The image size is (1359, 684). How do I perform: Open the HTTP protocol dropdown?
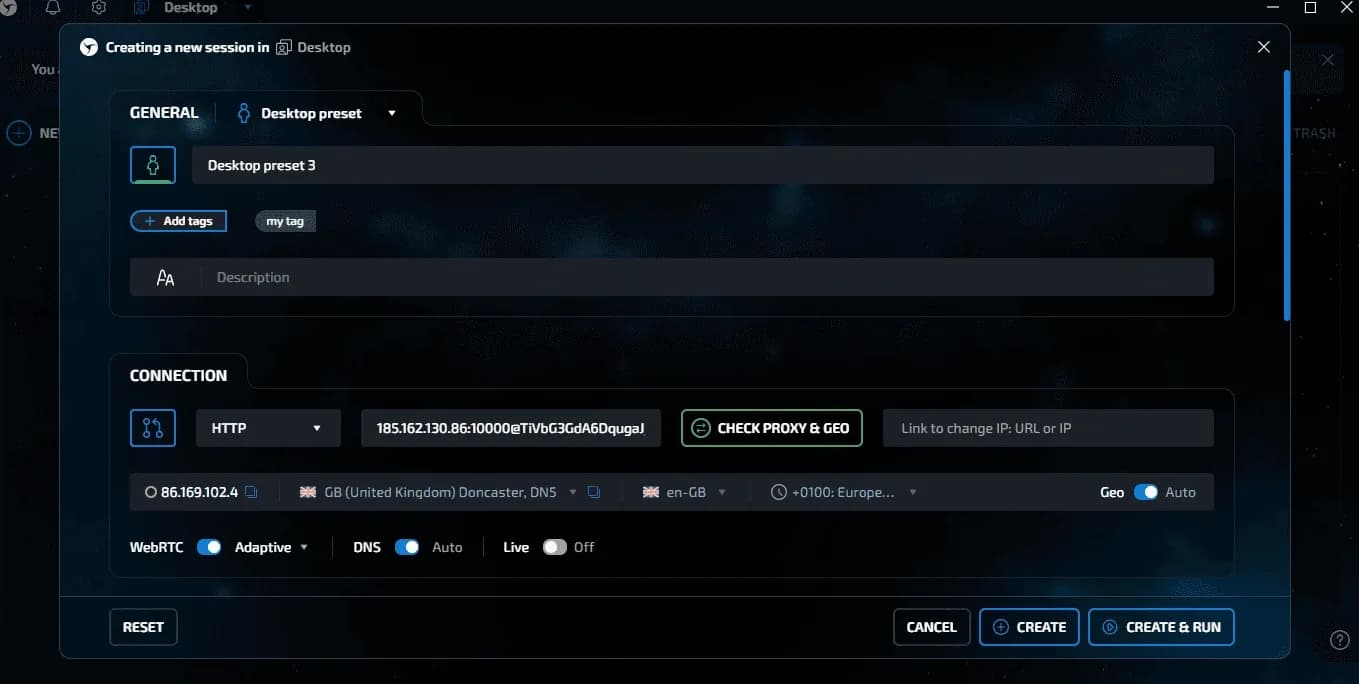[x=267, y=428]
